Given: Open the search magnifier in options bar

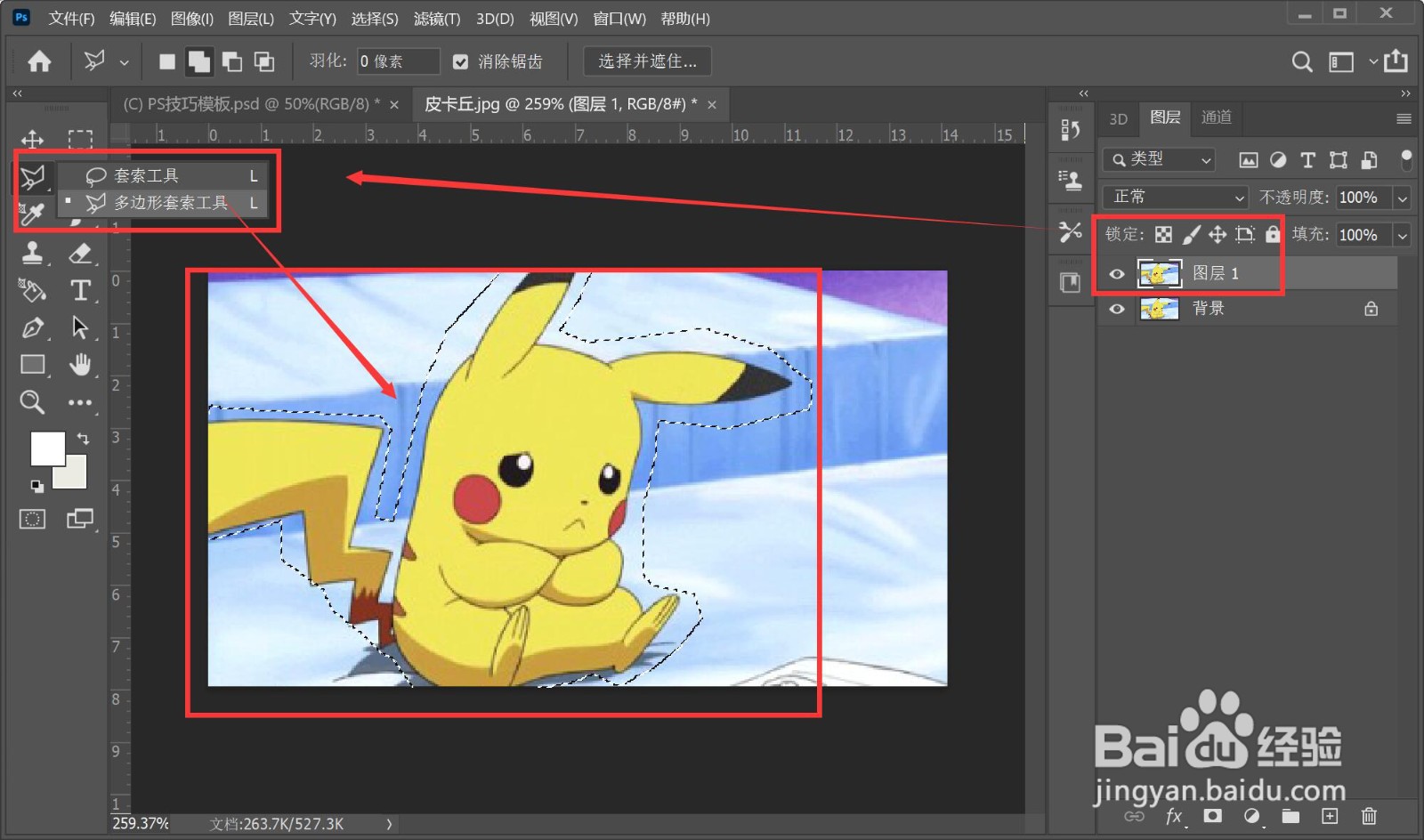Looking at the screenshot, I should pyautogui.click(x=1302, y=61).
